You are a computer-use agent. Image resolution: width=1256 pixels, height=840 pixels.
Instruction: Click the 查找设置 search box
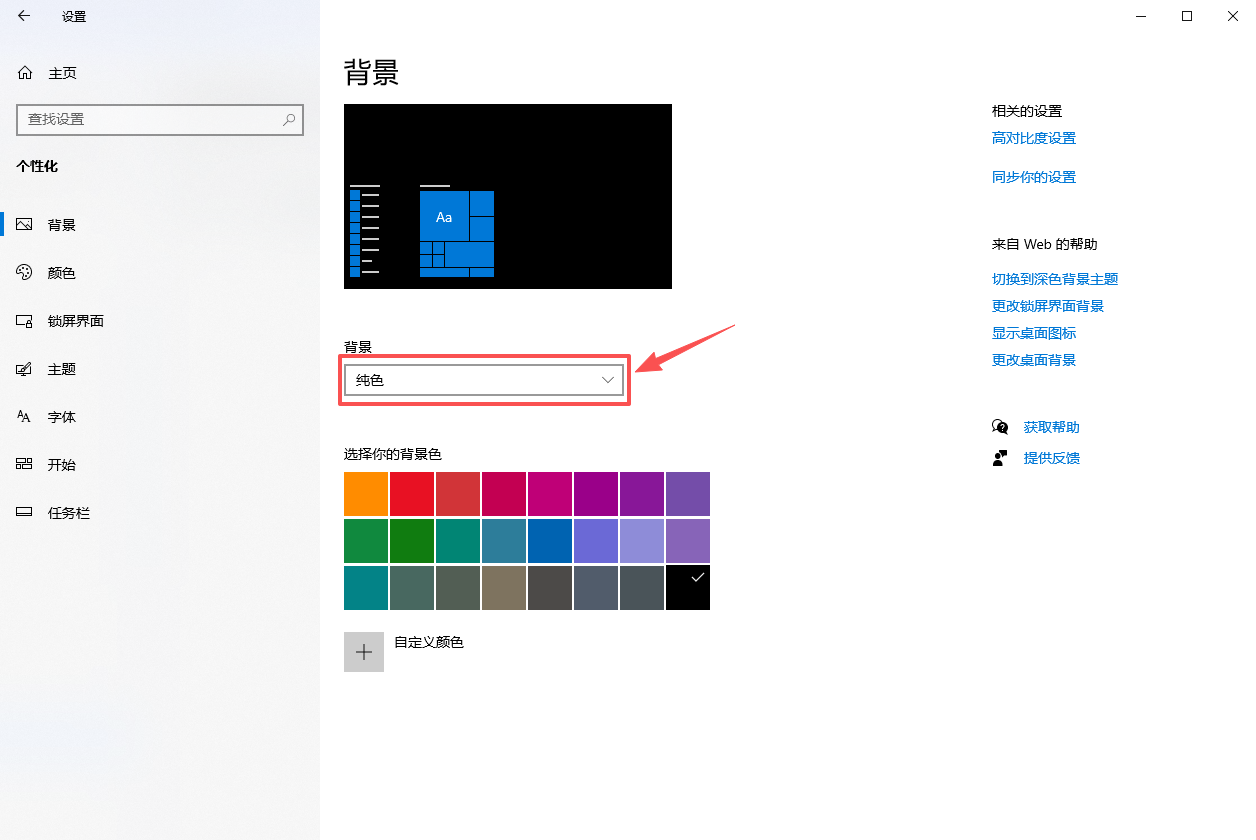(x=160, y=119)
